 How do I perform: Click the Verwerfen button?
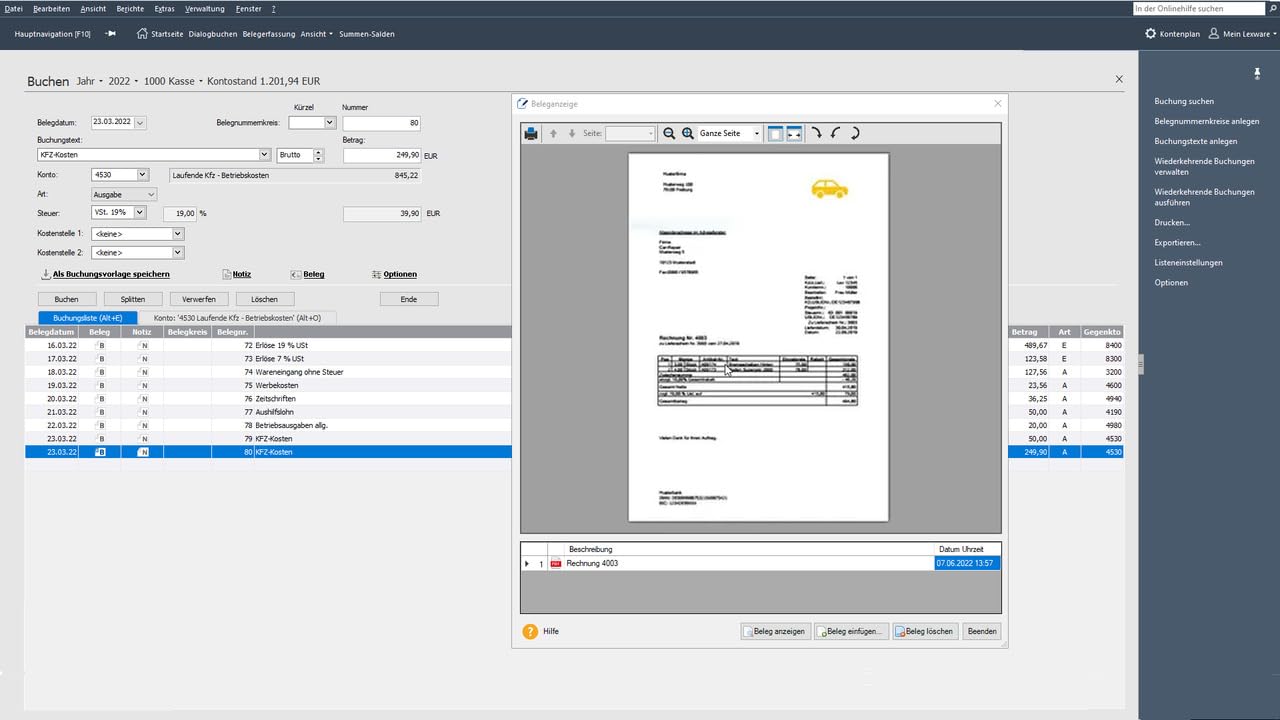pos(199,299)
